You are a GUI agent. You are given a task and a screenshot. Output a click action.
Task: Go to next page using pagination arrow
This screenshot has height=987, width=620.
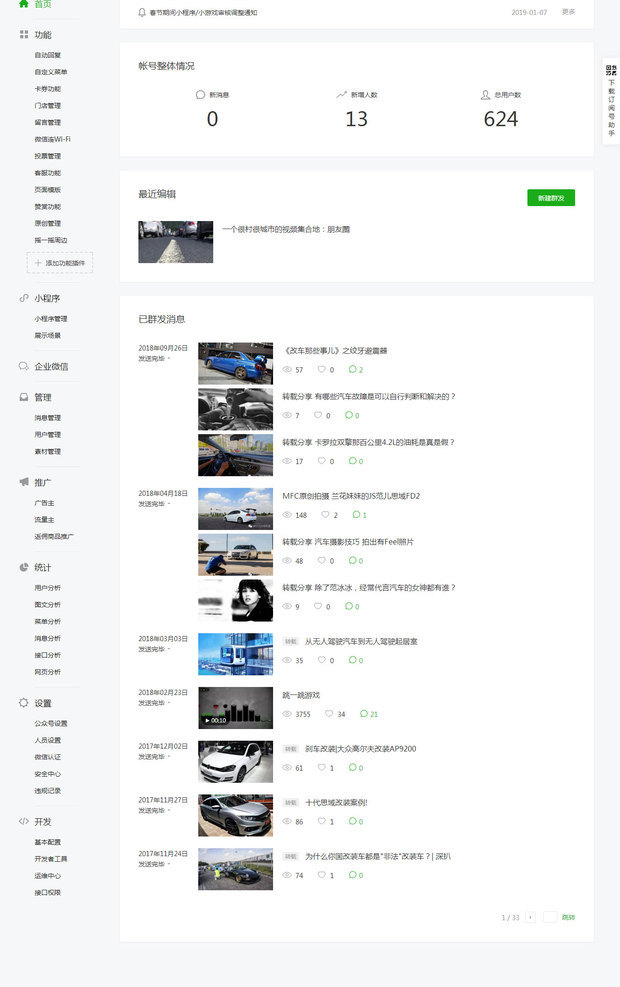530,917
